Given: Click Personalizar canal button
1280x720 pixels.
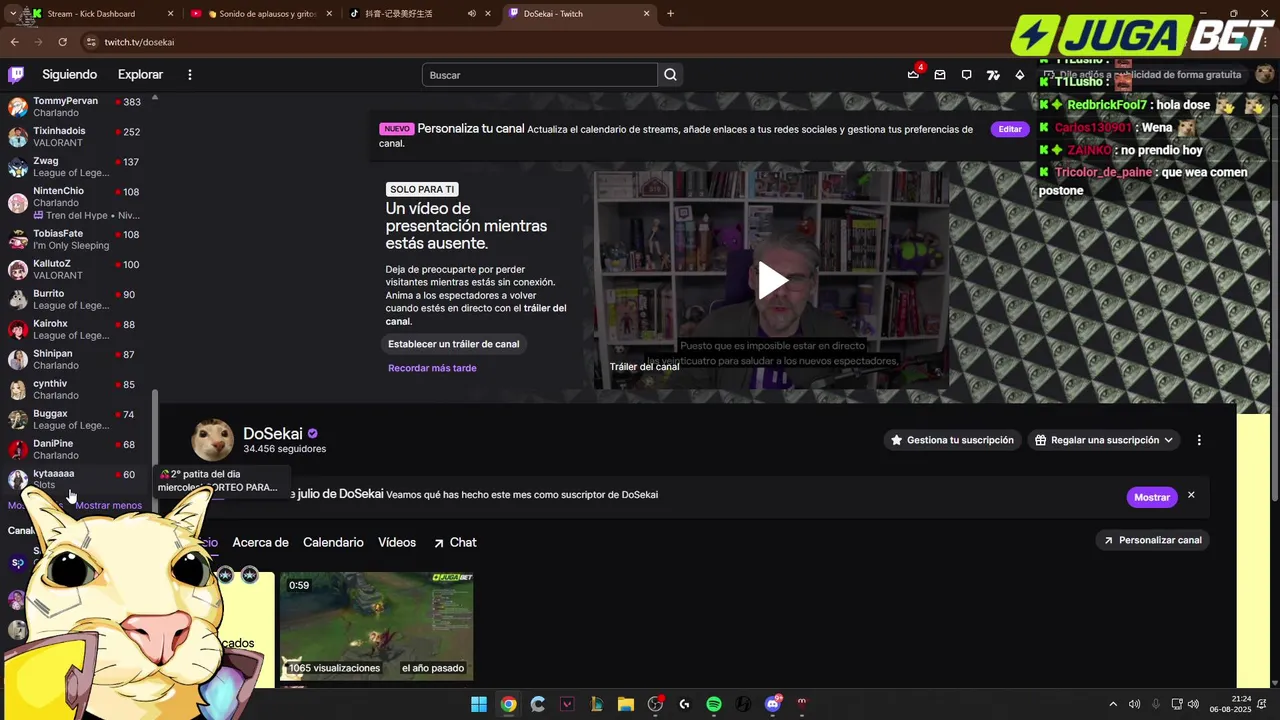Looking at the screenshot, I should point(1152,540).
